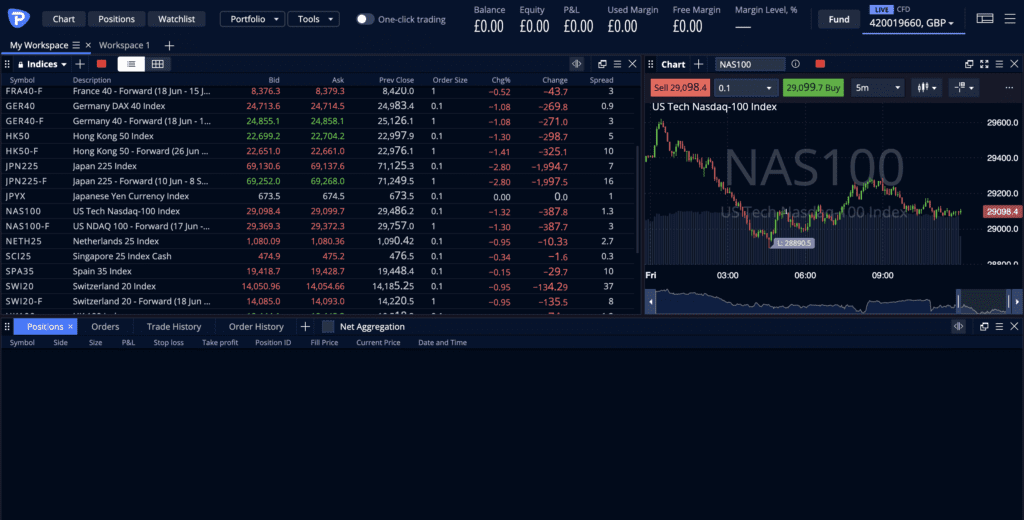
Task: Click the Sell 29,098.4 button
Action: click(x=680, y=88)
